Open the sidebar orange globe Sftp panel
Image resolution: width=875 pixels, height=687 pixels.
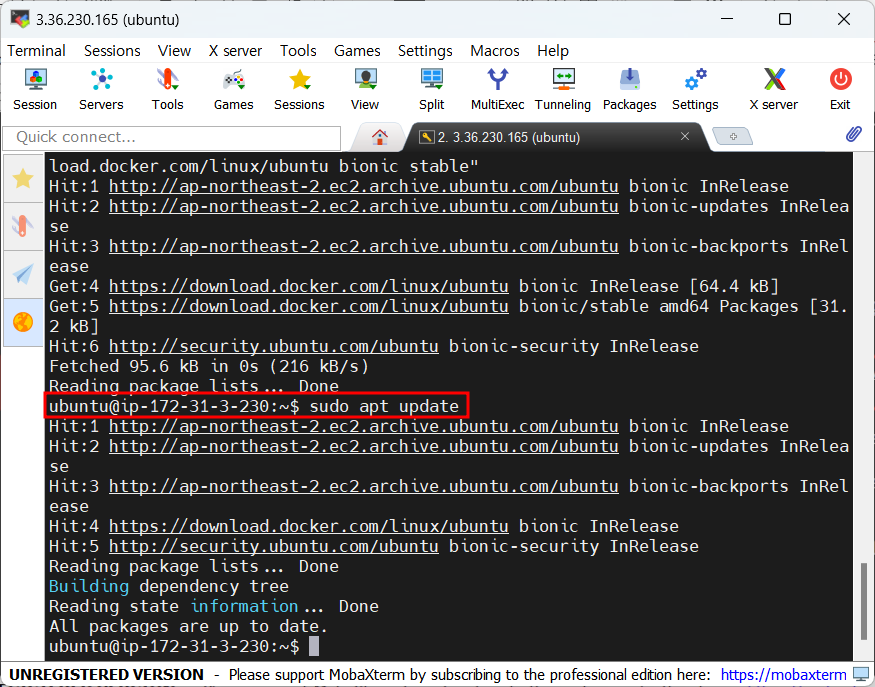[23, 322]
